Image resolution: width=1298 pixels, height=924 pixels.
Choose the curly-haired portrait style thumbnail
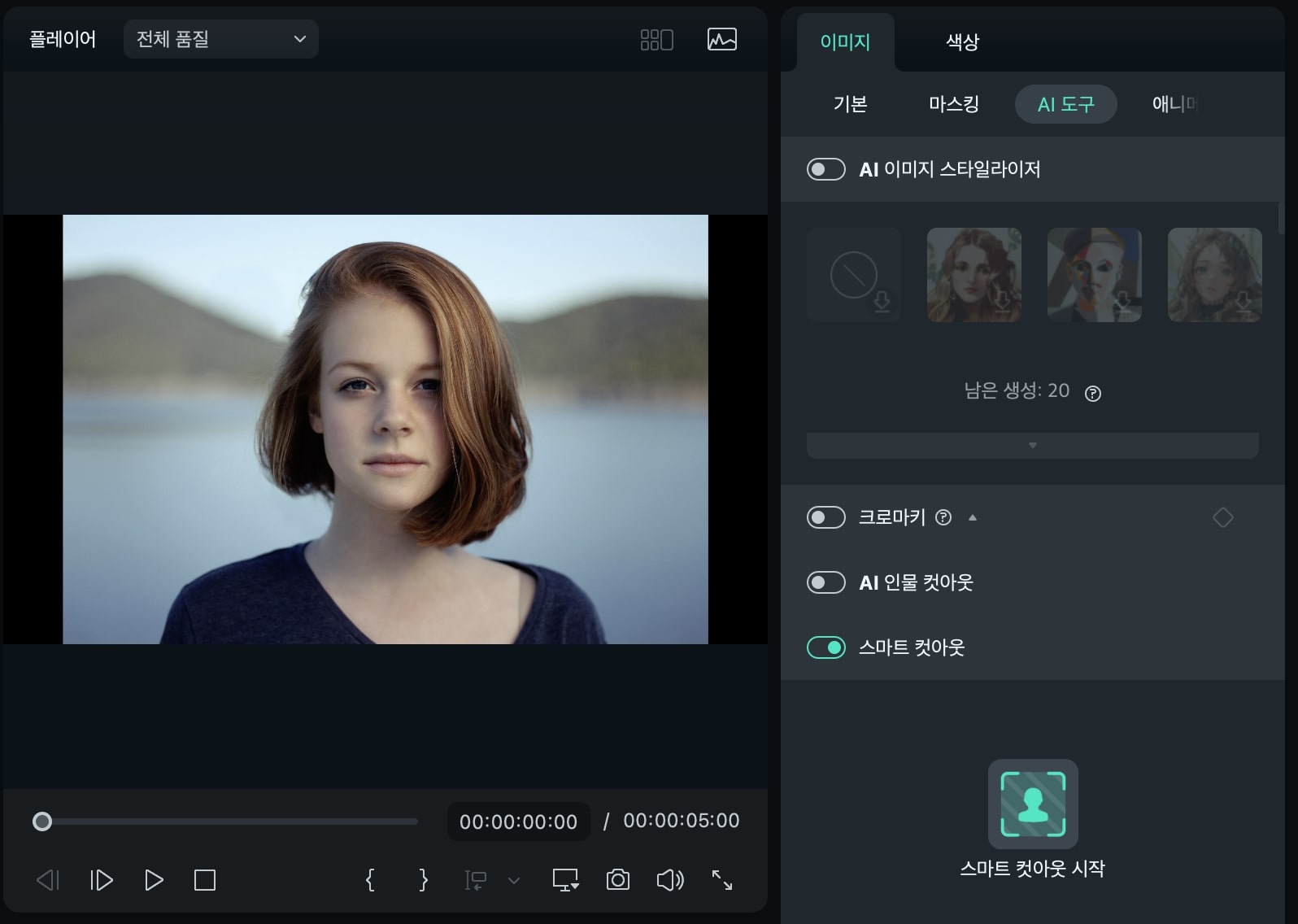pyautogui.click(x=974, y=275)
